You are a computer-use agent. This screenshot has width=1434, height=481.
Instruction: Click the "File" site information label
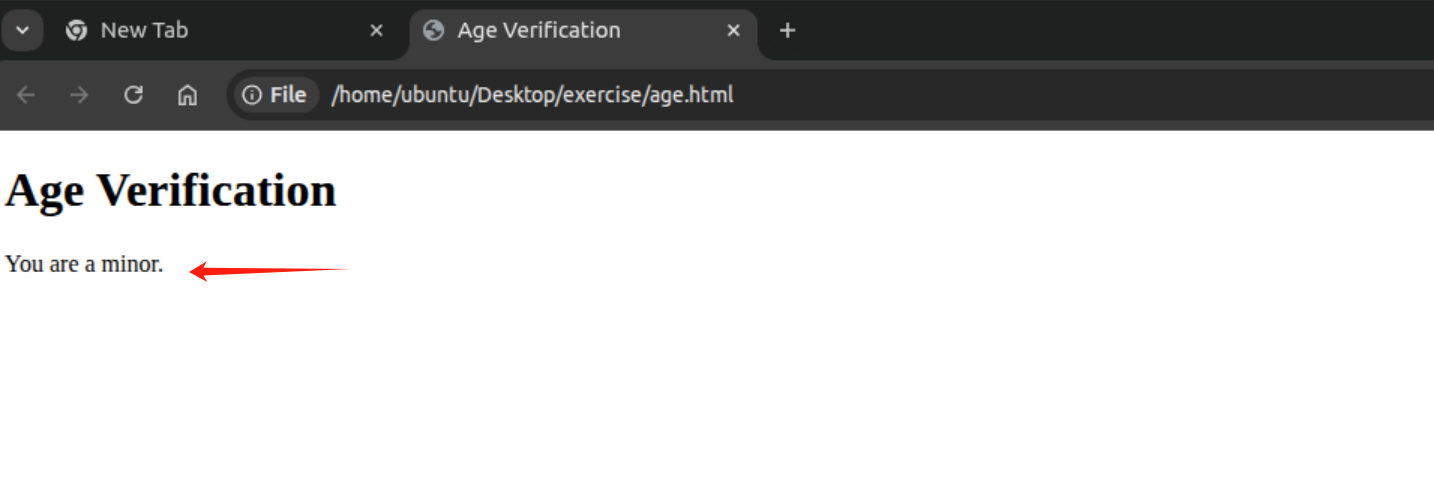[288, 95]
